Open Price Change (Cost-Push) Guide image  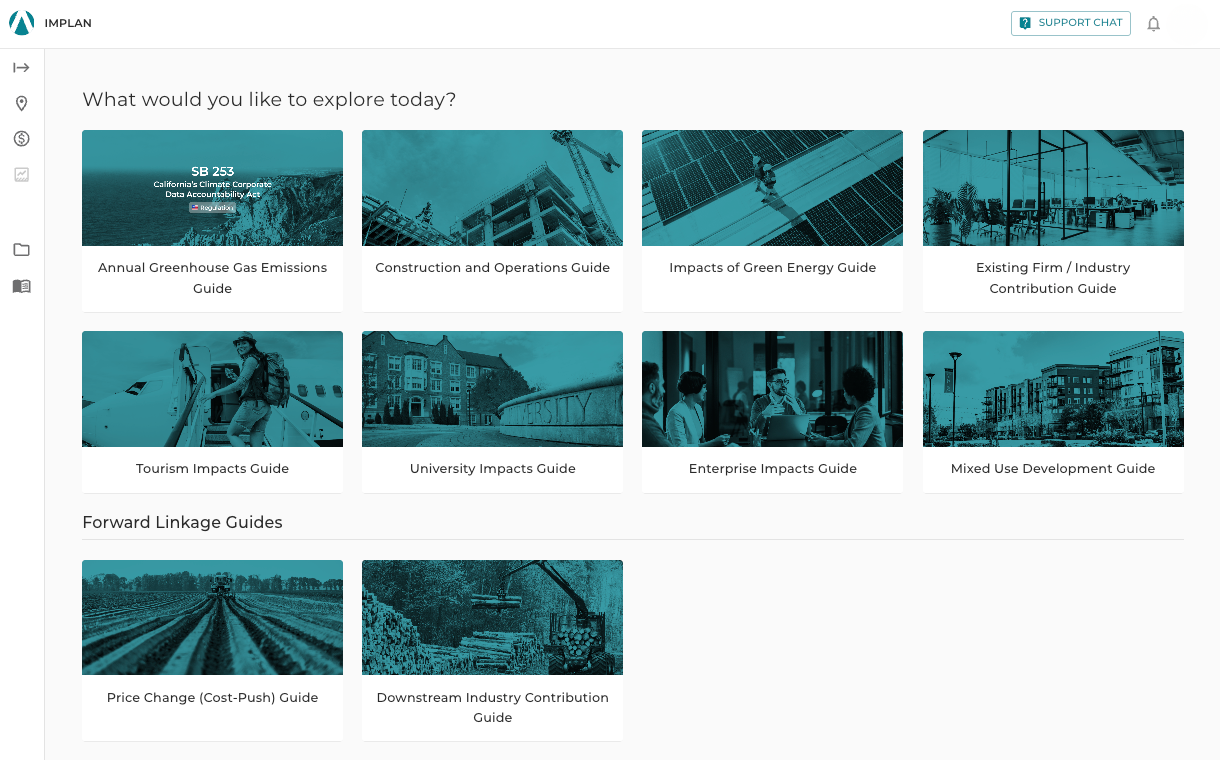click(x=212, y=618)
